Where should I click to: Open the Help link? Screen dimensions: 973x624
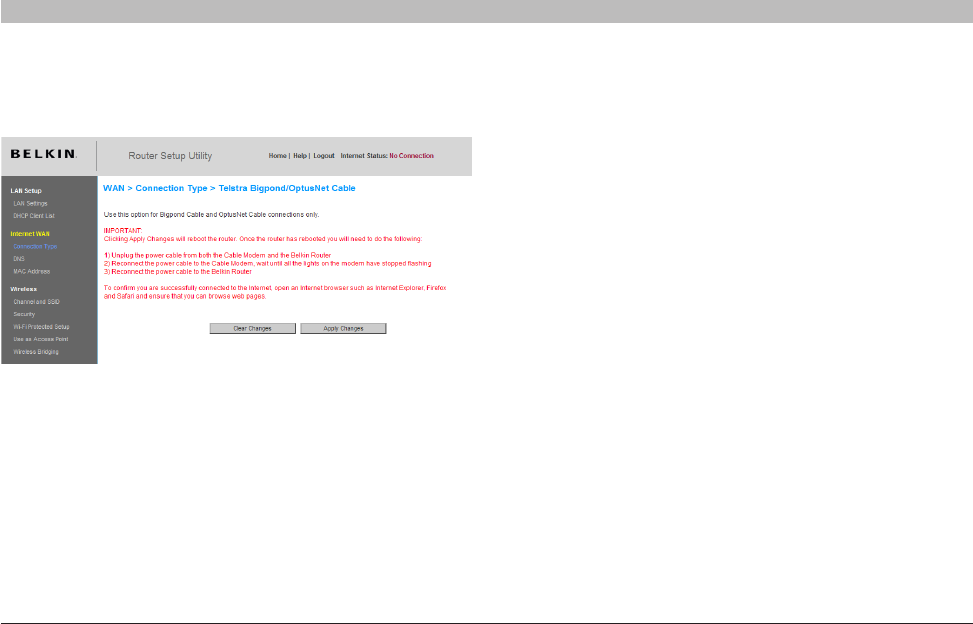(x=300, y=156)
